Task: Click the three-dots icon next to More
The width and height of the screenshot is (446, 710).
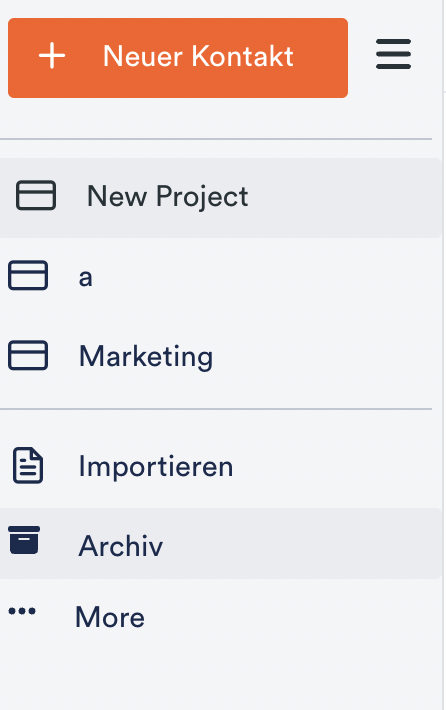Action: pyautogui.click(x=22, y=611)
